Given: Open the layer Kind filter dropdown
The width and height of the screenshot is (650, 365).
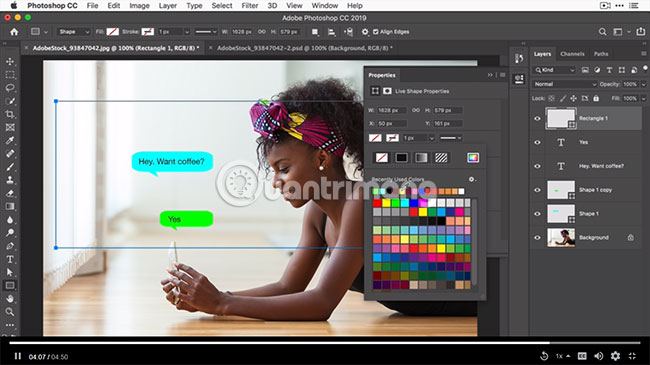Looking at the screenshot, I should pyautogui.click(x=555, y=70).
